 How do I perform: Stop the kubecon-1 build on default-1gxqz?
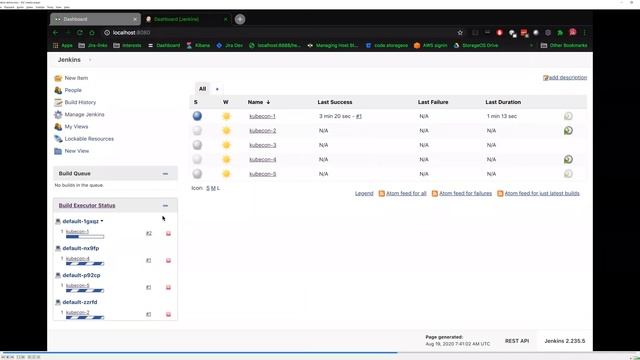168,233
